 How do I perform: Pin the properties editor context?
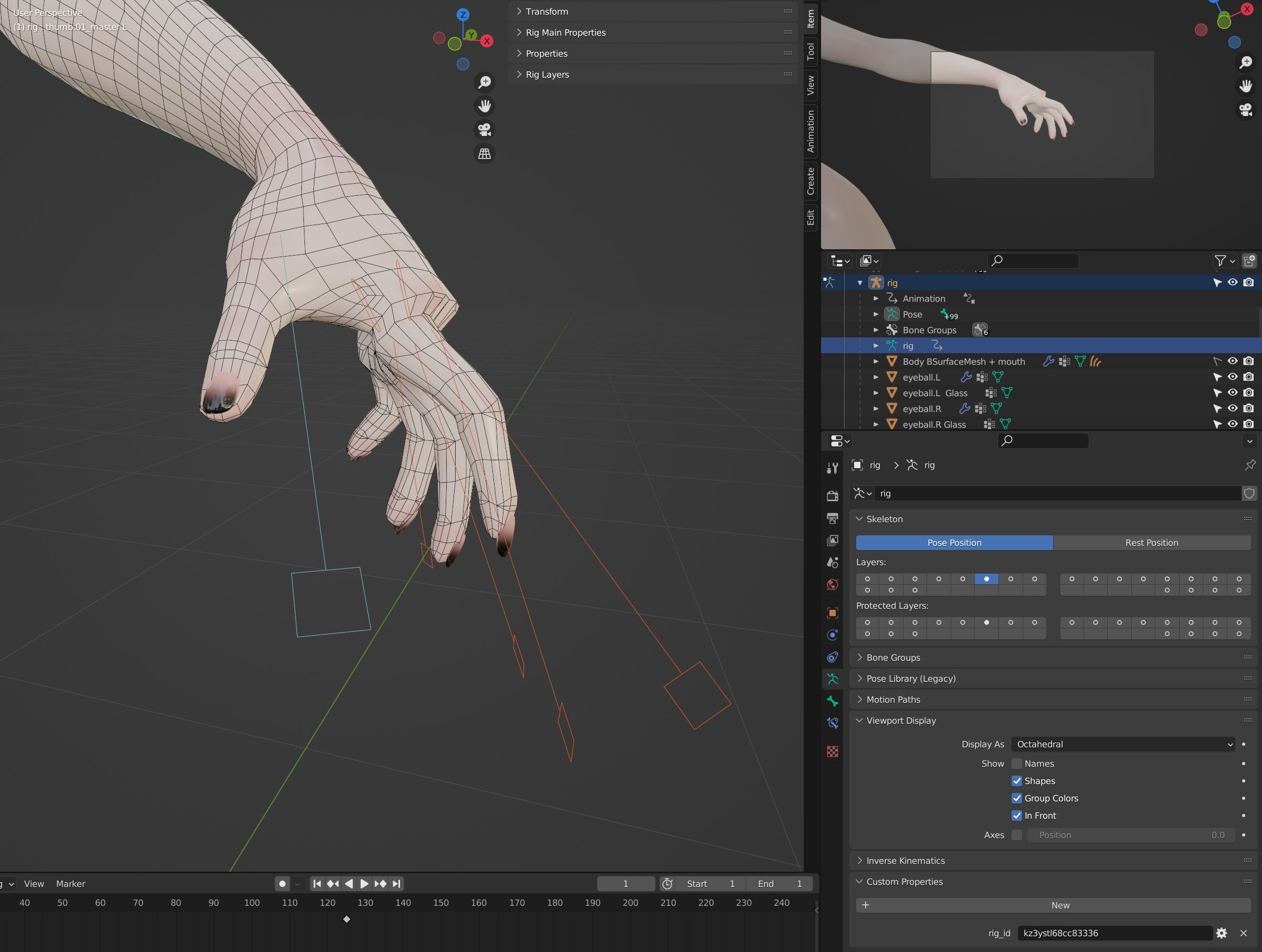1249,465
